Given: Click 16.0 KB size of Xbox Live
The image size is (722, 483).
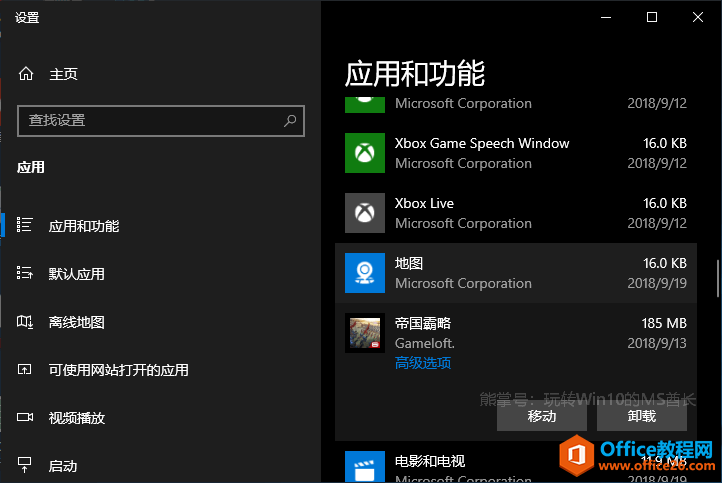Looking at the screenshot, I should [665, 203].
